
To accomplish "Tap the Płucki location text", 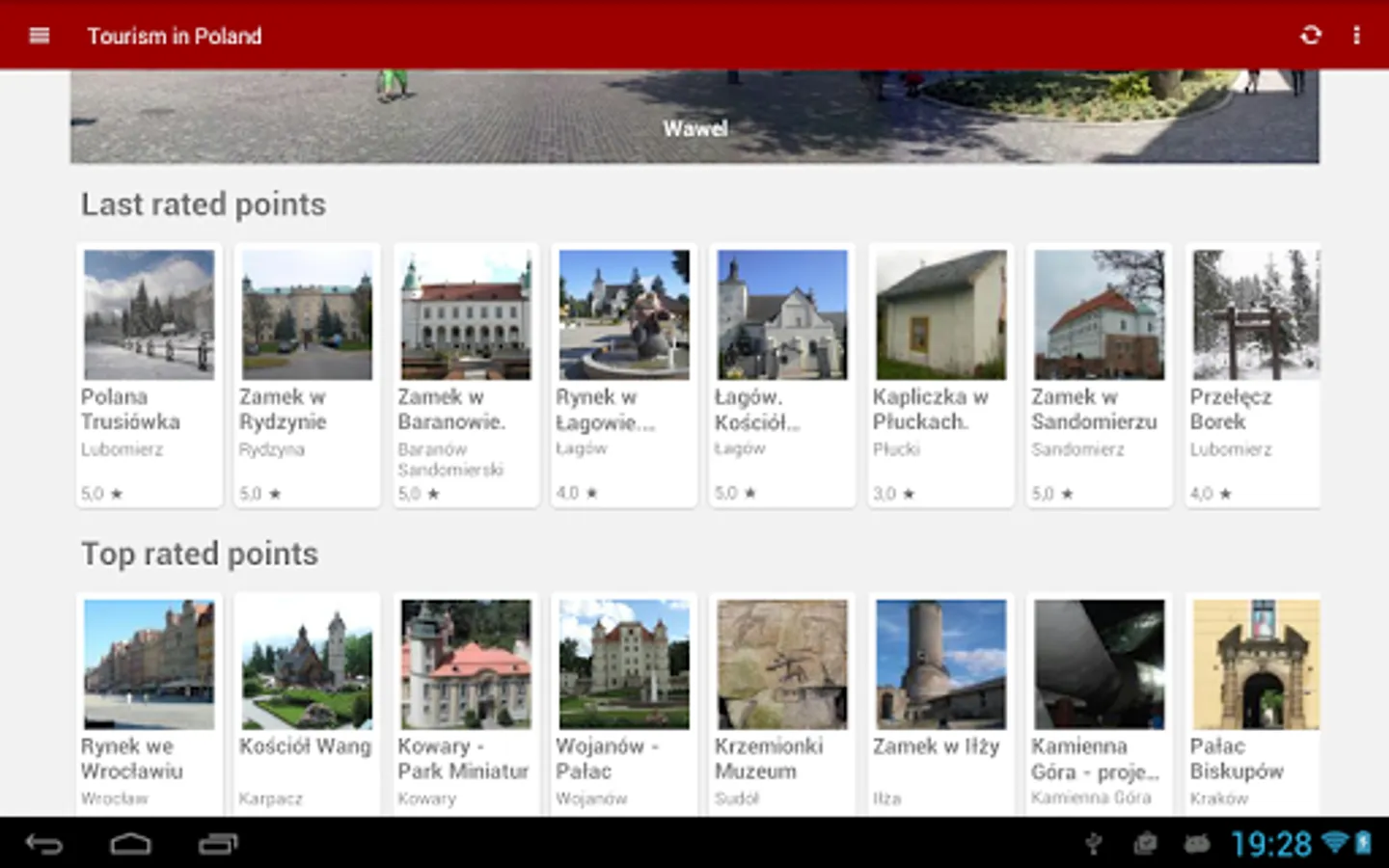I will click(896, 449).
